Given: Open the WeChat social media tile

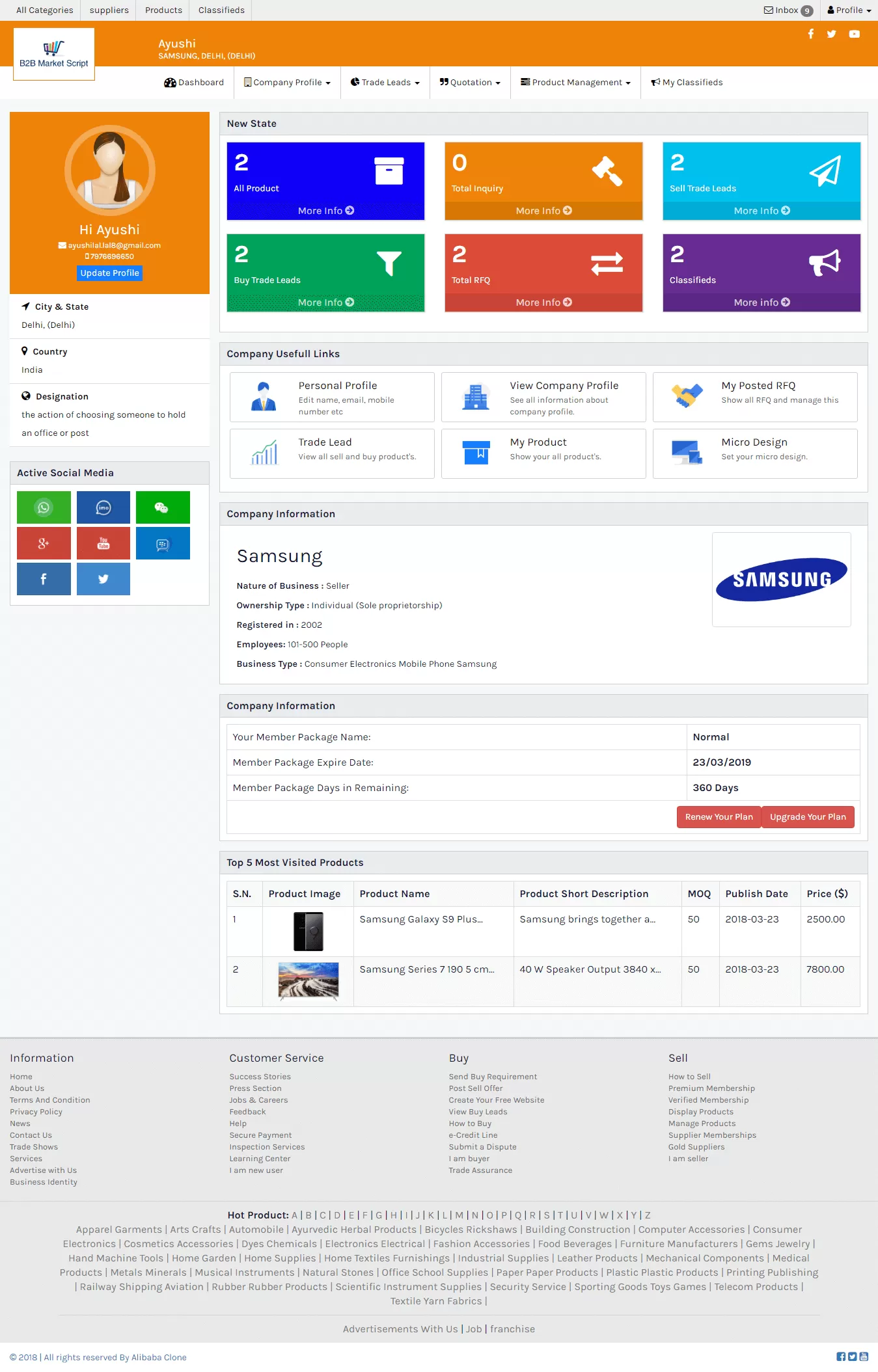Looking at the screenshot, I should (x=163, y=507).
